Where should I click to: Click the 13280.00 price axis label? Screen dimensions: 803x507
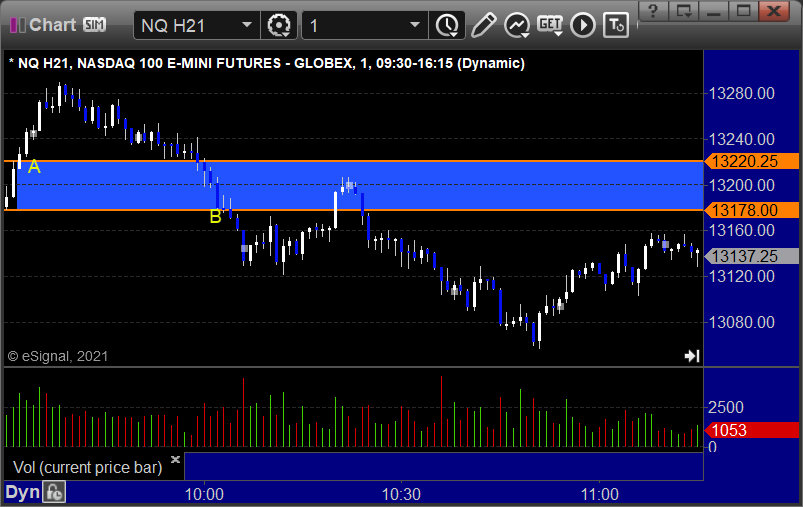tap(742, 93)
